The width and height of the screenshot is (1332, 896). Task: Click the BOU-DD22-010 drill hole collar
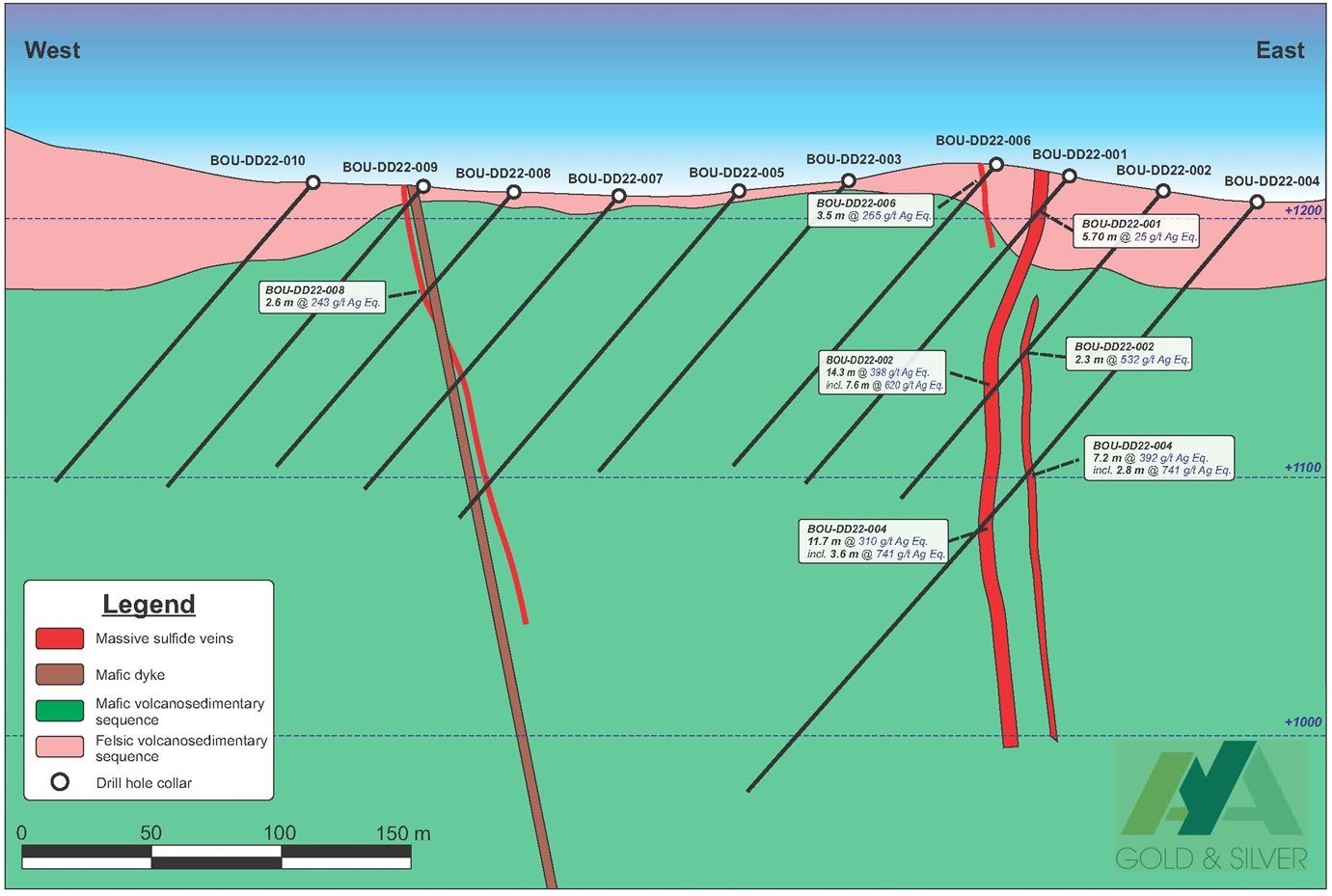[313, 182]
